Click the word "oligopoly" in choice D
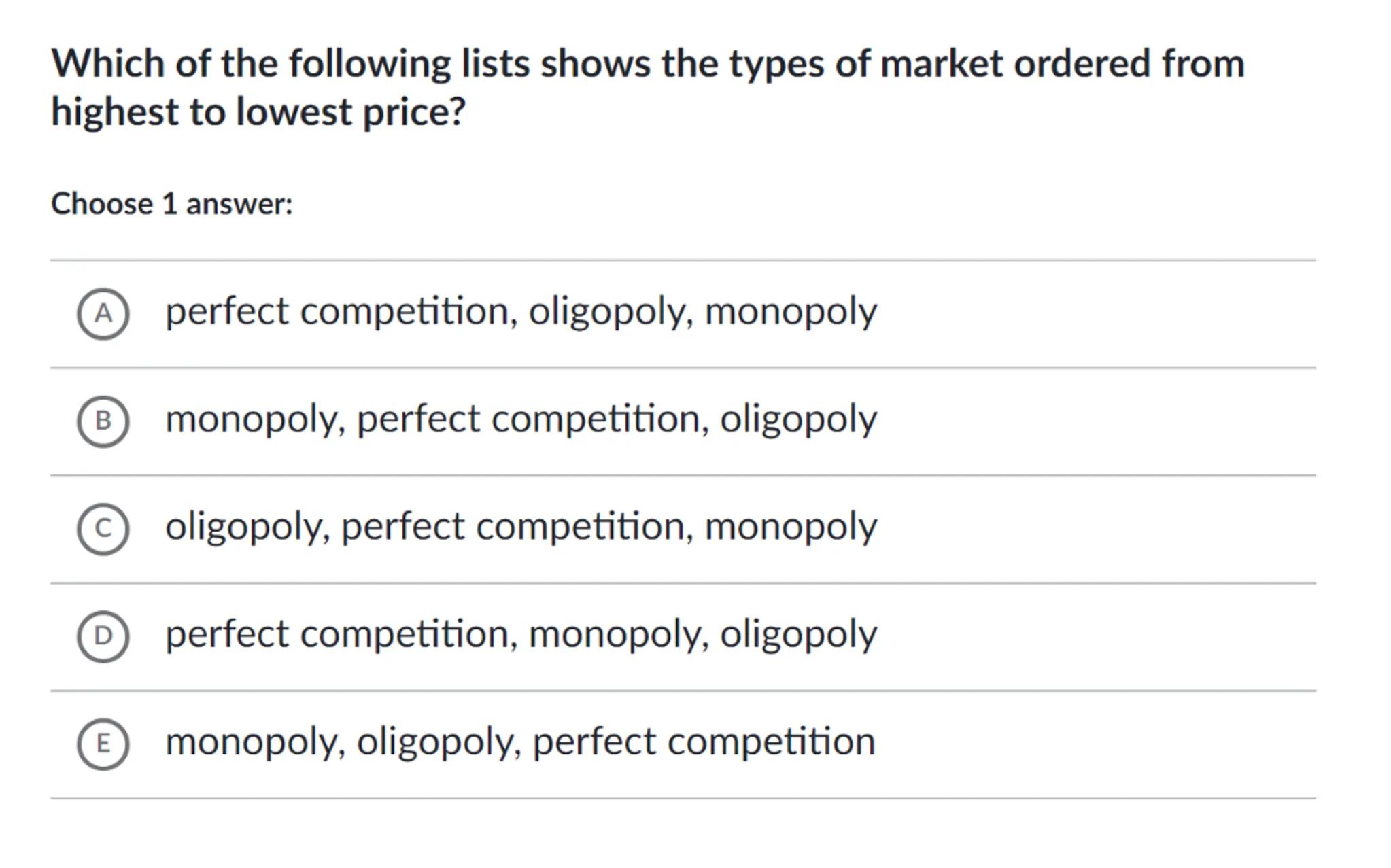 [x=798, y=634]
